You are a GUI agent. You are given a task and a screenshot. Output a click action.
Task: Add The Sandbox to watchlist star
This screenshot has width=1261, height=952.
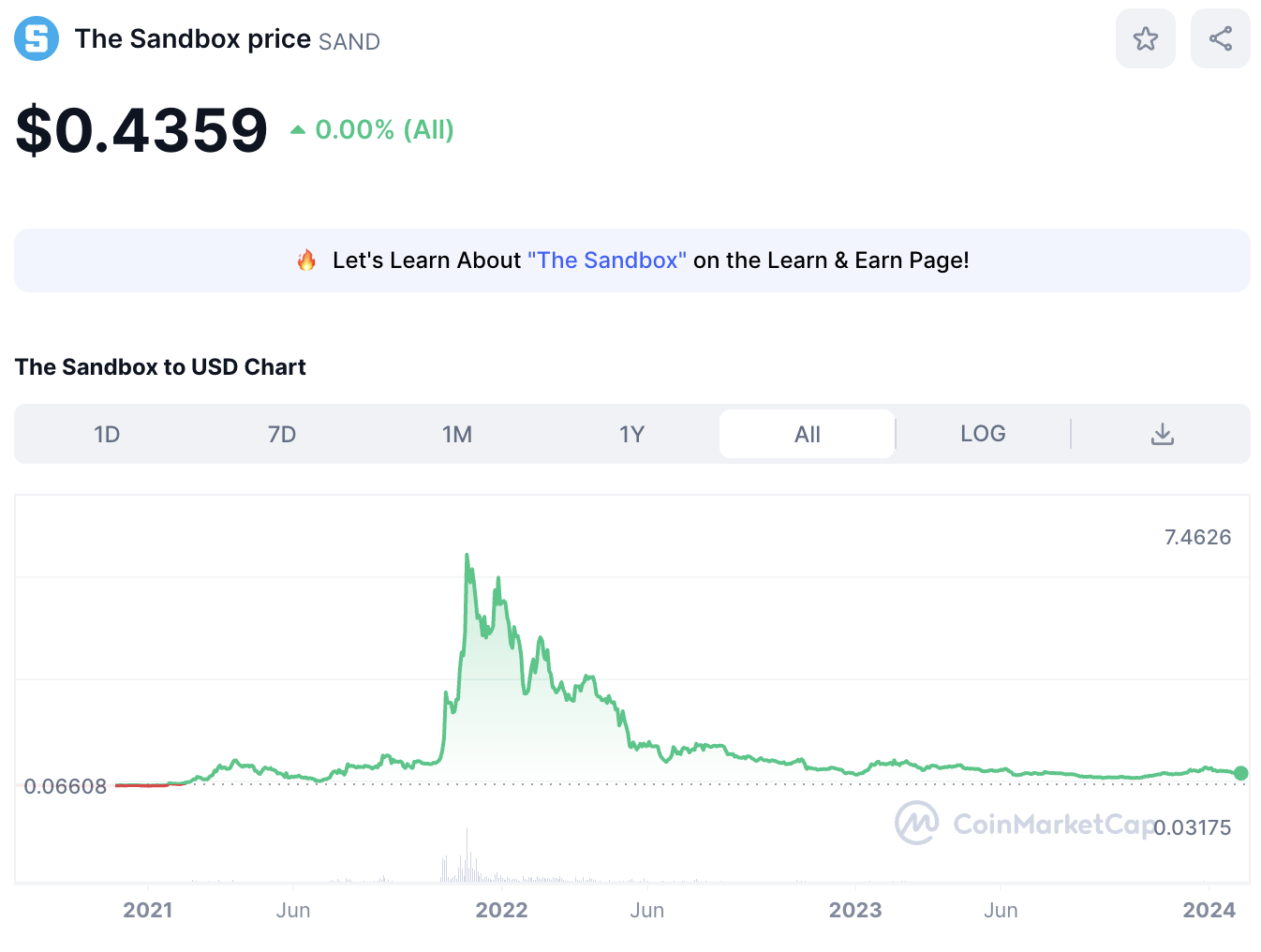(1145, 38)
